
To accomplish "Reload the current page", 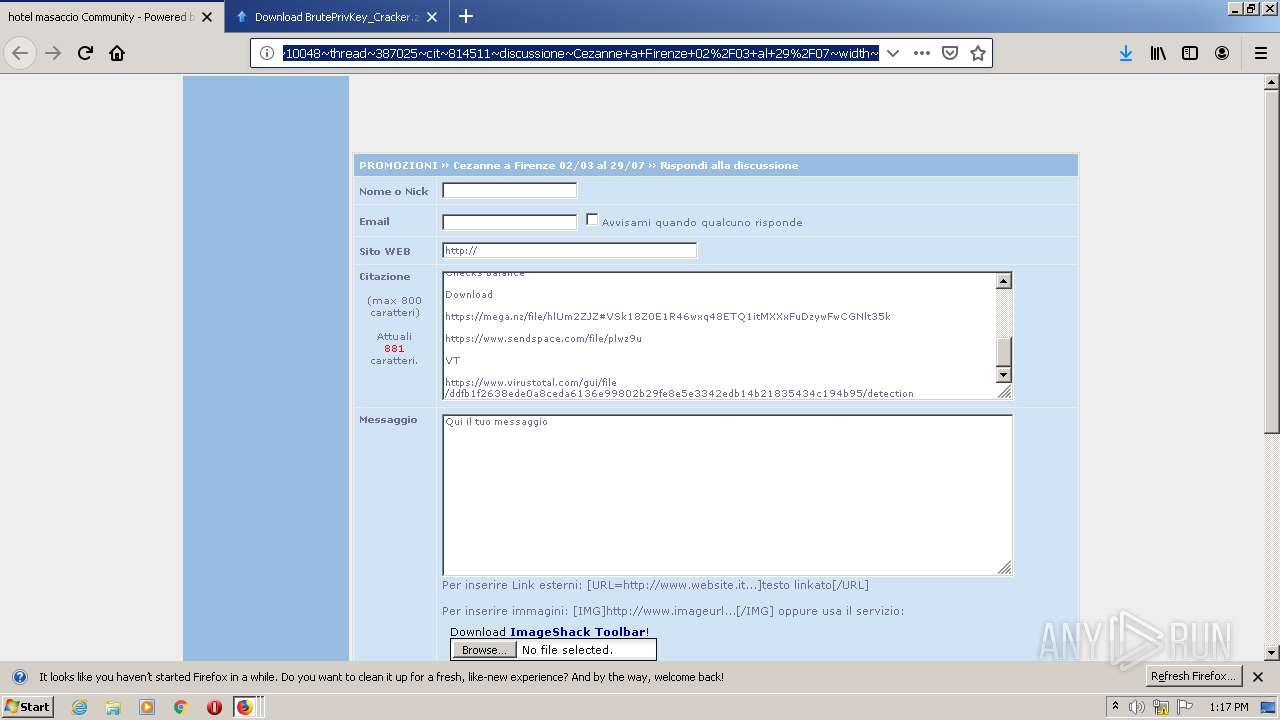I will (x=86, y=53).
